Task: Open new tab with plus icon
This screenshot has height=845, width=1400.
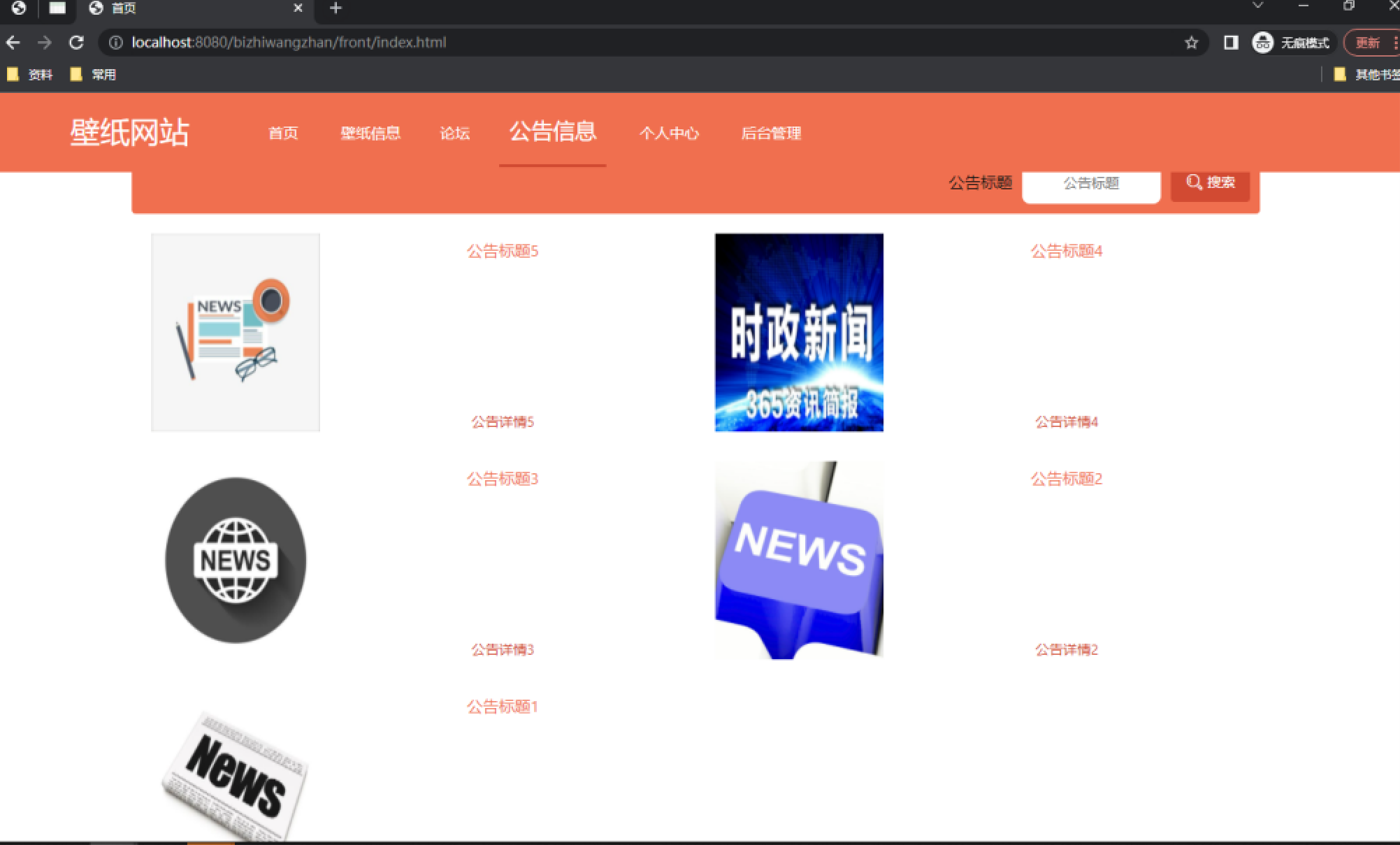Action: pos(335,8)
